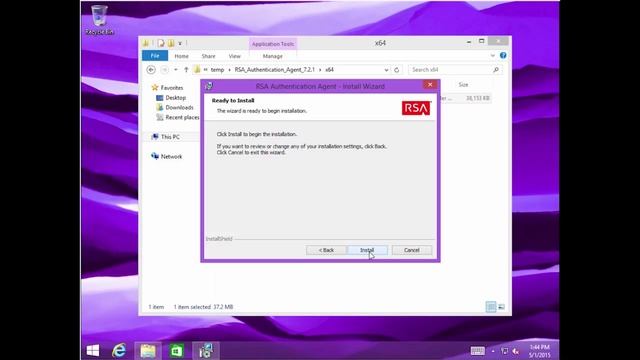Go up one folder level
Screen dimensions: 640x360
click(186, 70)
